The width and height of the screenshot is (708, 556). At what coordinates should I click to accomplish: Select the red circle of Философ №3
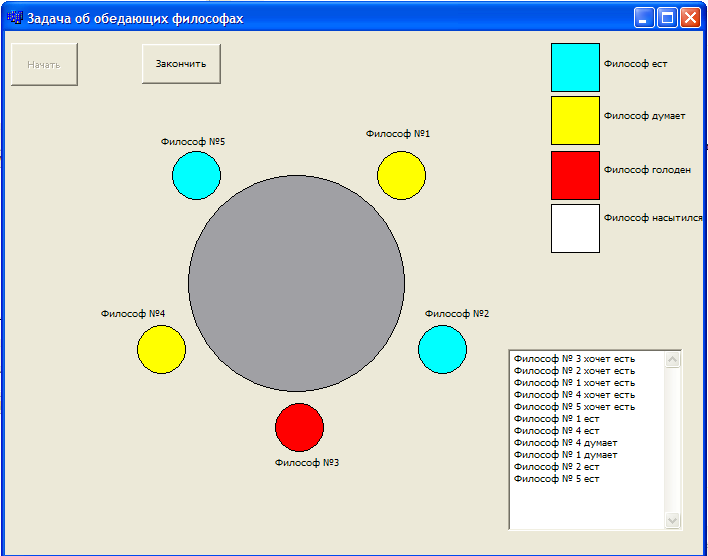pyautogui.click(x=299, y=427)
